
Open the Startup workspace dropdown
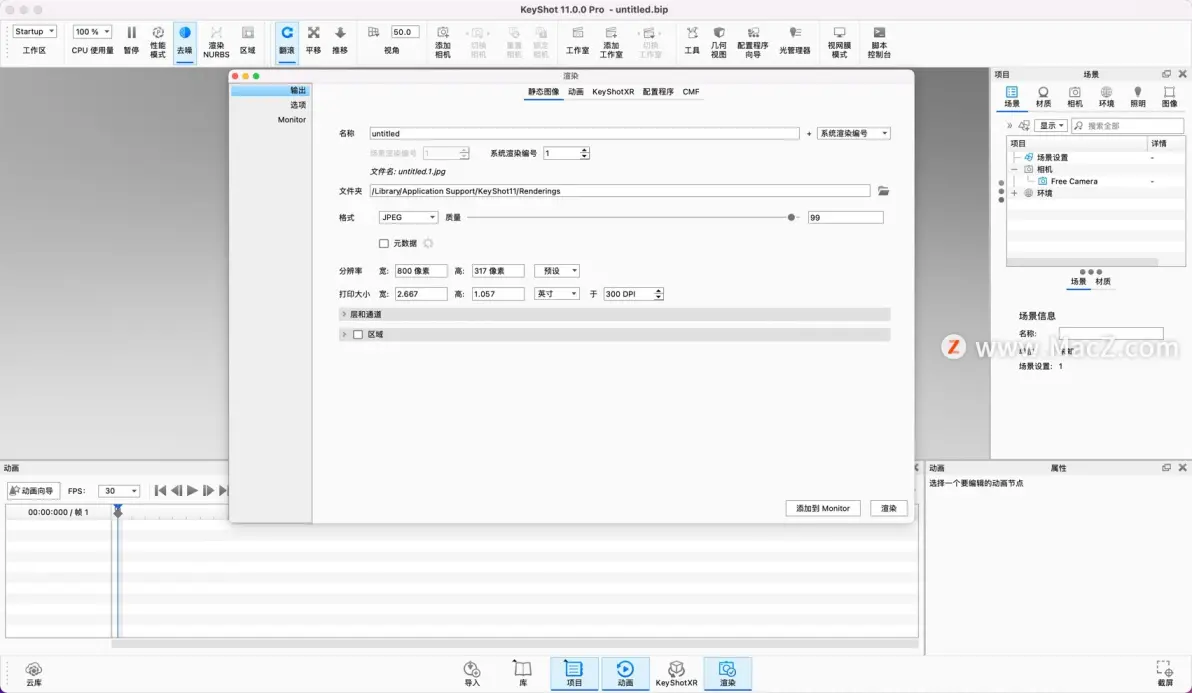click(35, 31)
